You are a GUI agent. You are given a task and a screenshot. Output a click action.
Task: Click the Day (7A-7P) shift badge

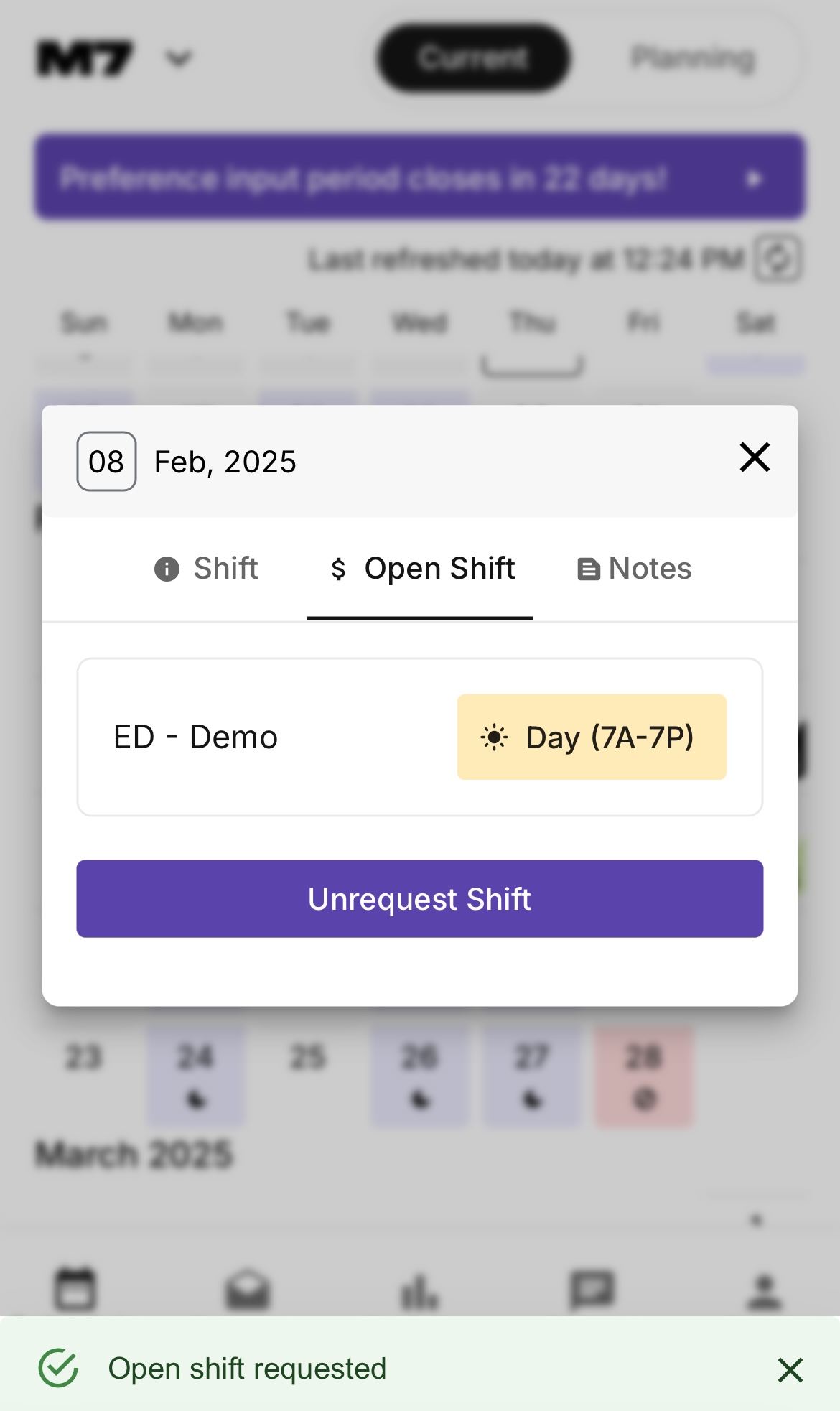click(592, 737)
